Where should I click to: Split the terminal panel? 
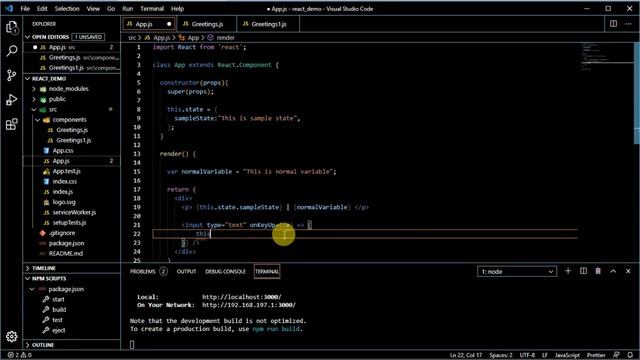[583, 271]
